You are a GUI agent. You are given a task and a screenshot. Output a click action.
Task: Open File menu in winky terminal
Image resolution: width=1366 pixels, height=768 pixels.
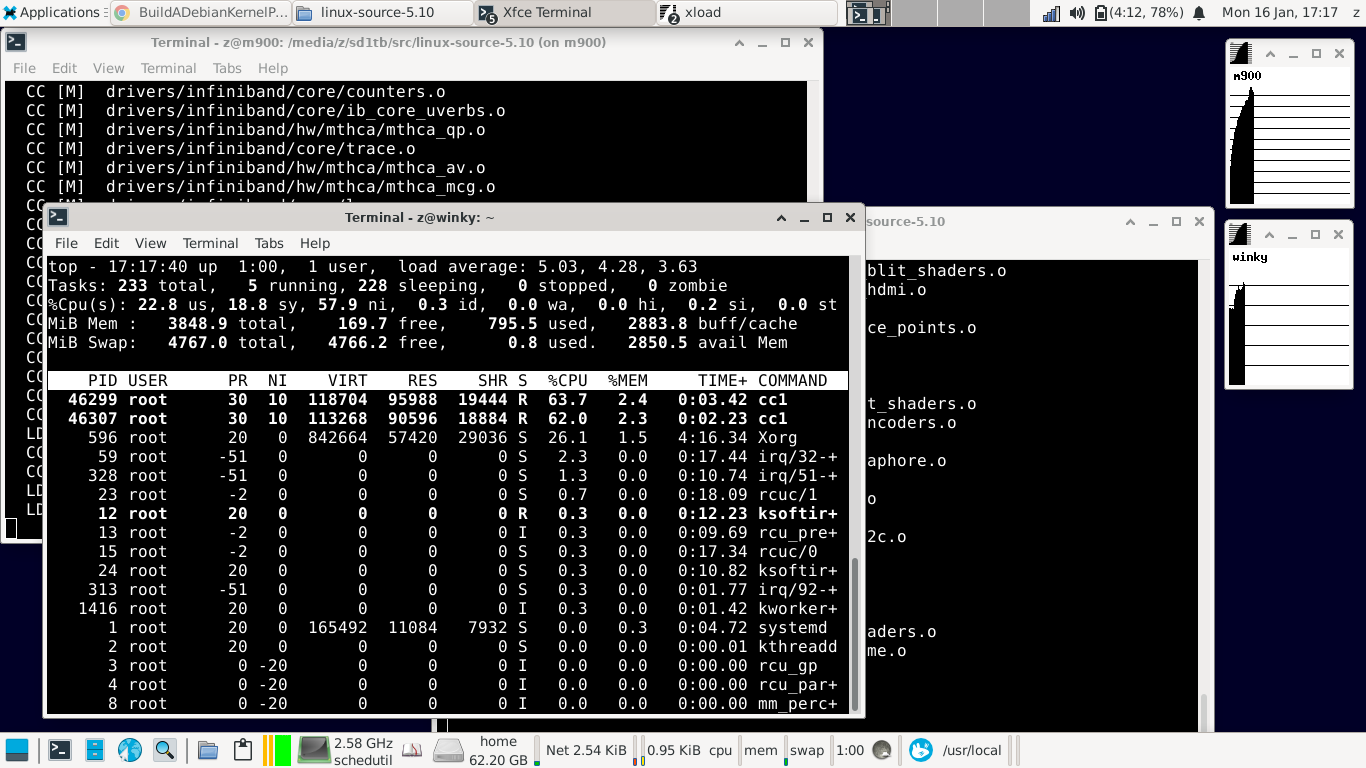click(x=66, y=243)
